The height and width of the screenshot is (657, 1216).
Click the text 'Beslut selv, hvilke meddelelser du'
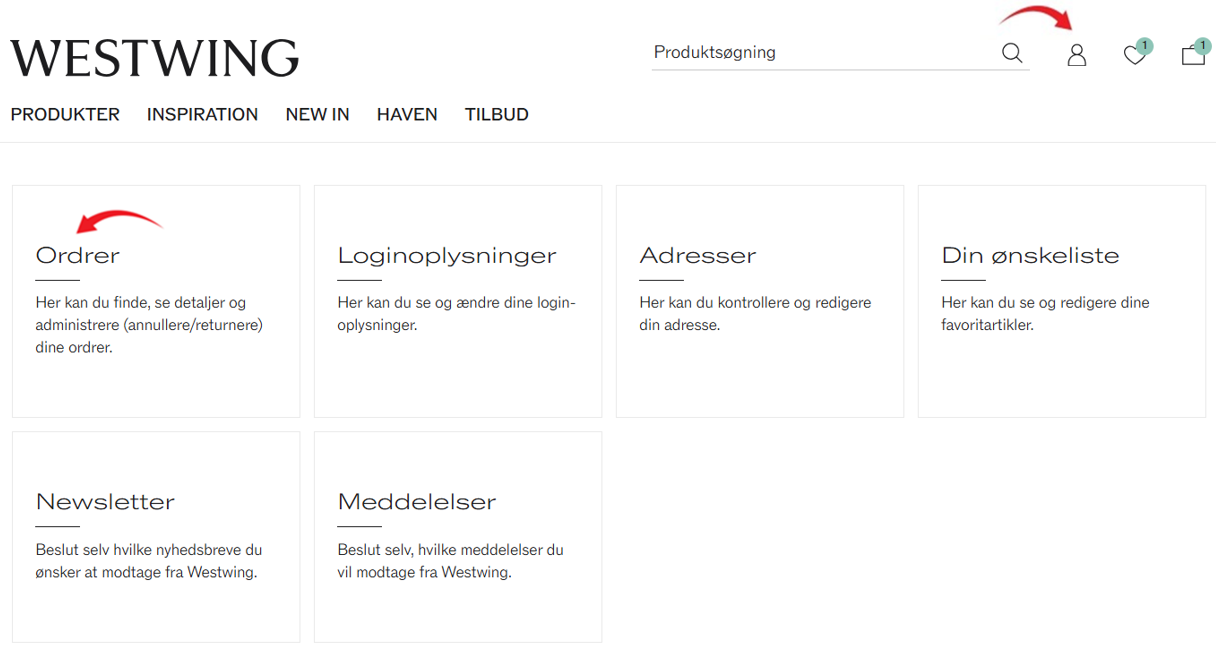(x=451, y=549)
